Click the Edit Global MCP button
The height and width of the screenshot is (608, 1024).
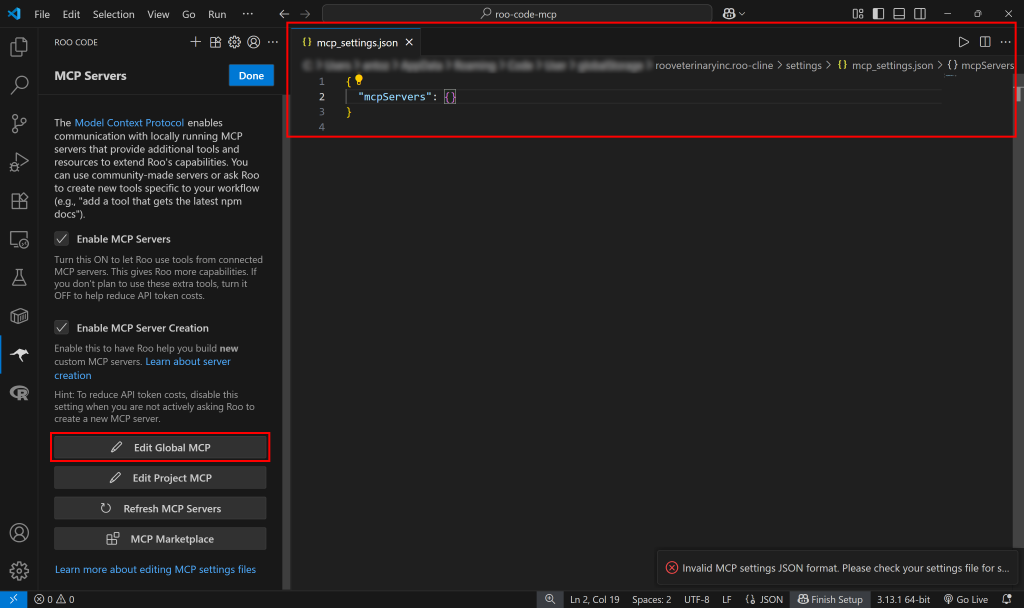click(159, 447)
